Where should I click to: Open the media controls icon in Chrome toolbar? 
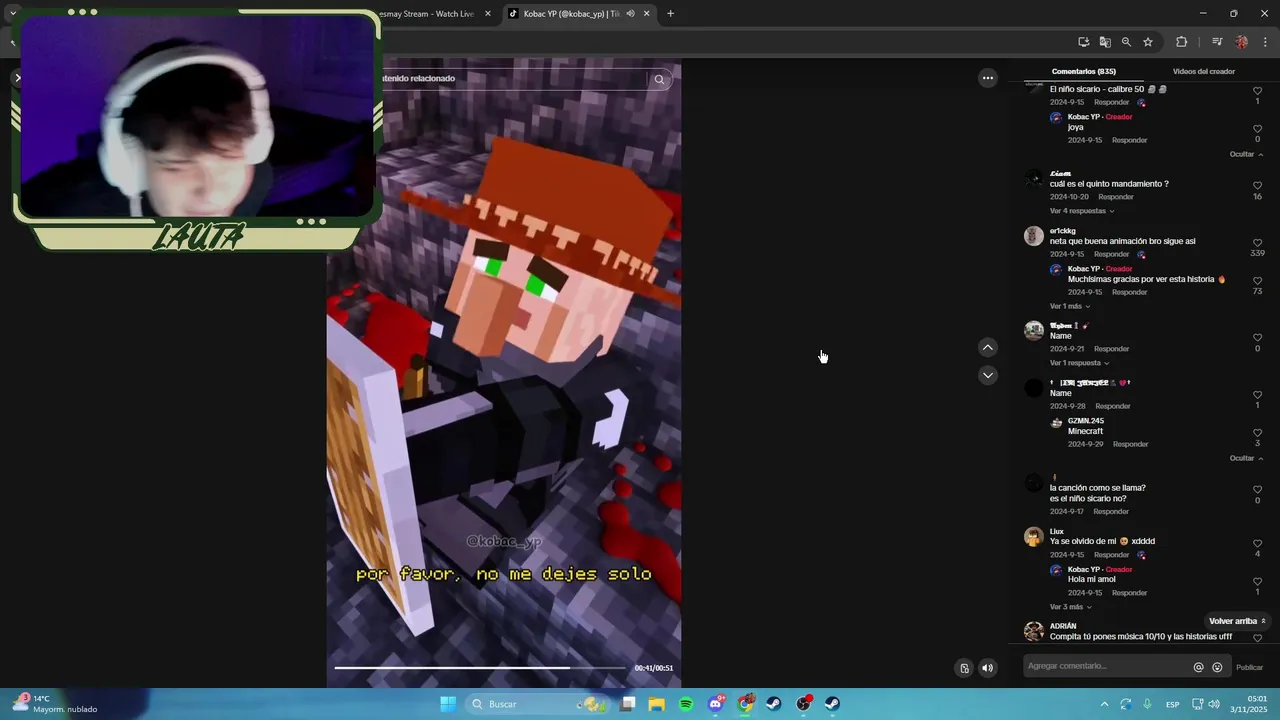(1217, 42)
